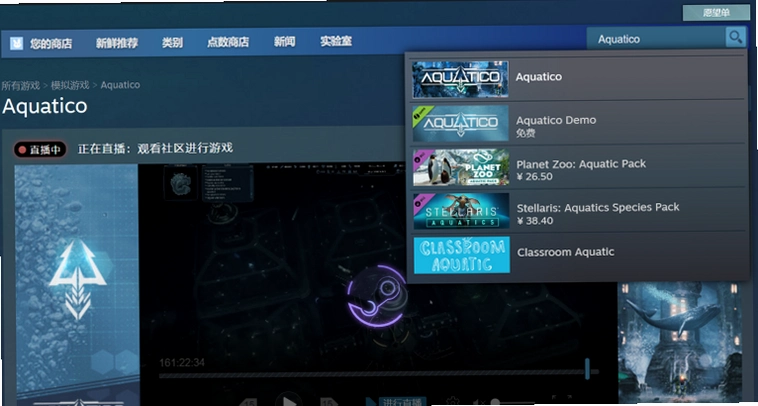Go to the 点数商店 tab

[x=228, y=42]
